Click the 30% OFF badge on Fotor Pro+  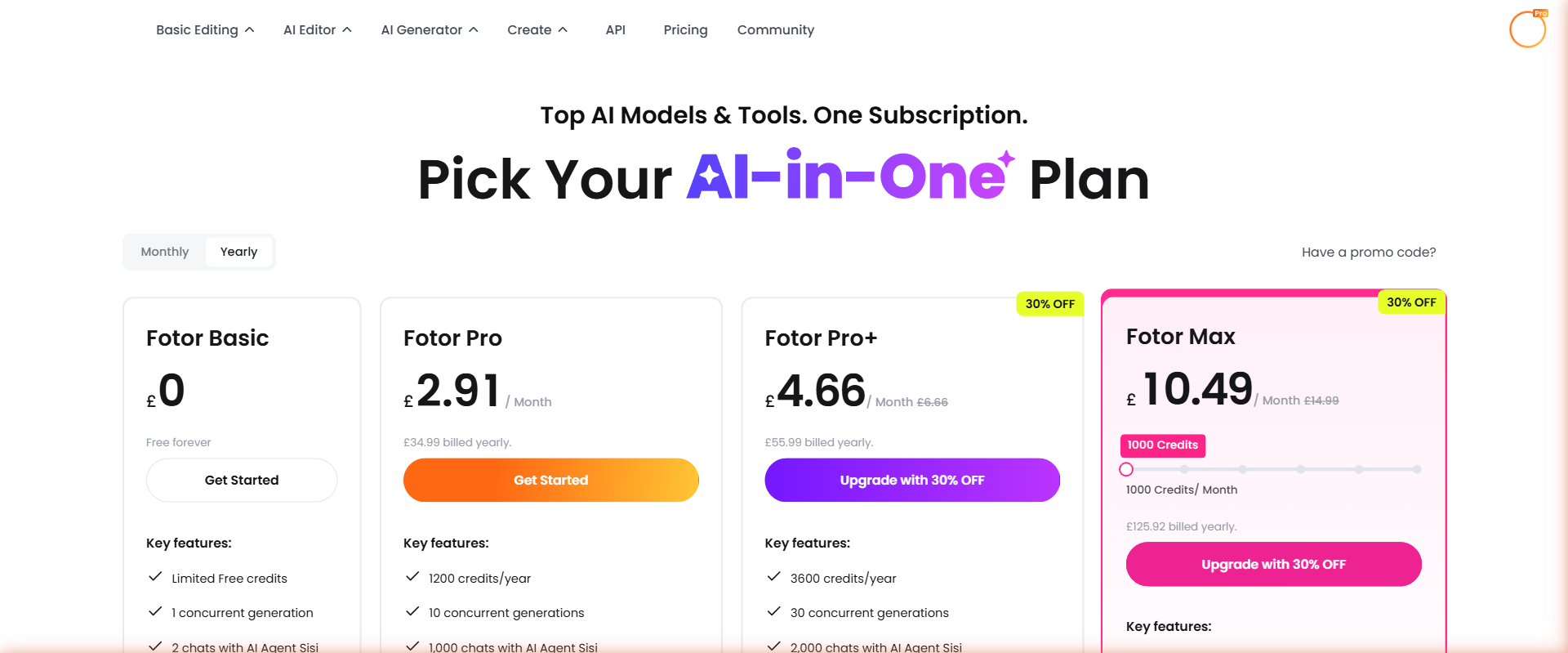(x=1050, y=303)
